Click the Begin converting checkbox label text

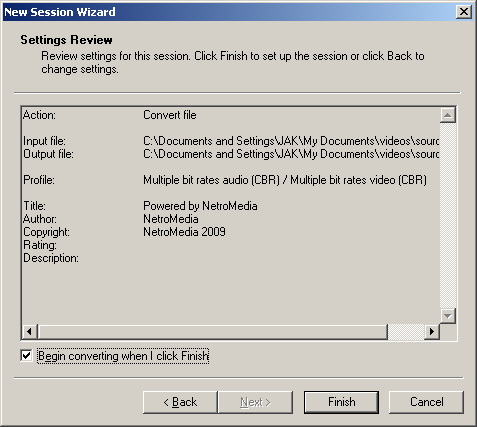point(123,356)
